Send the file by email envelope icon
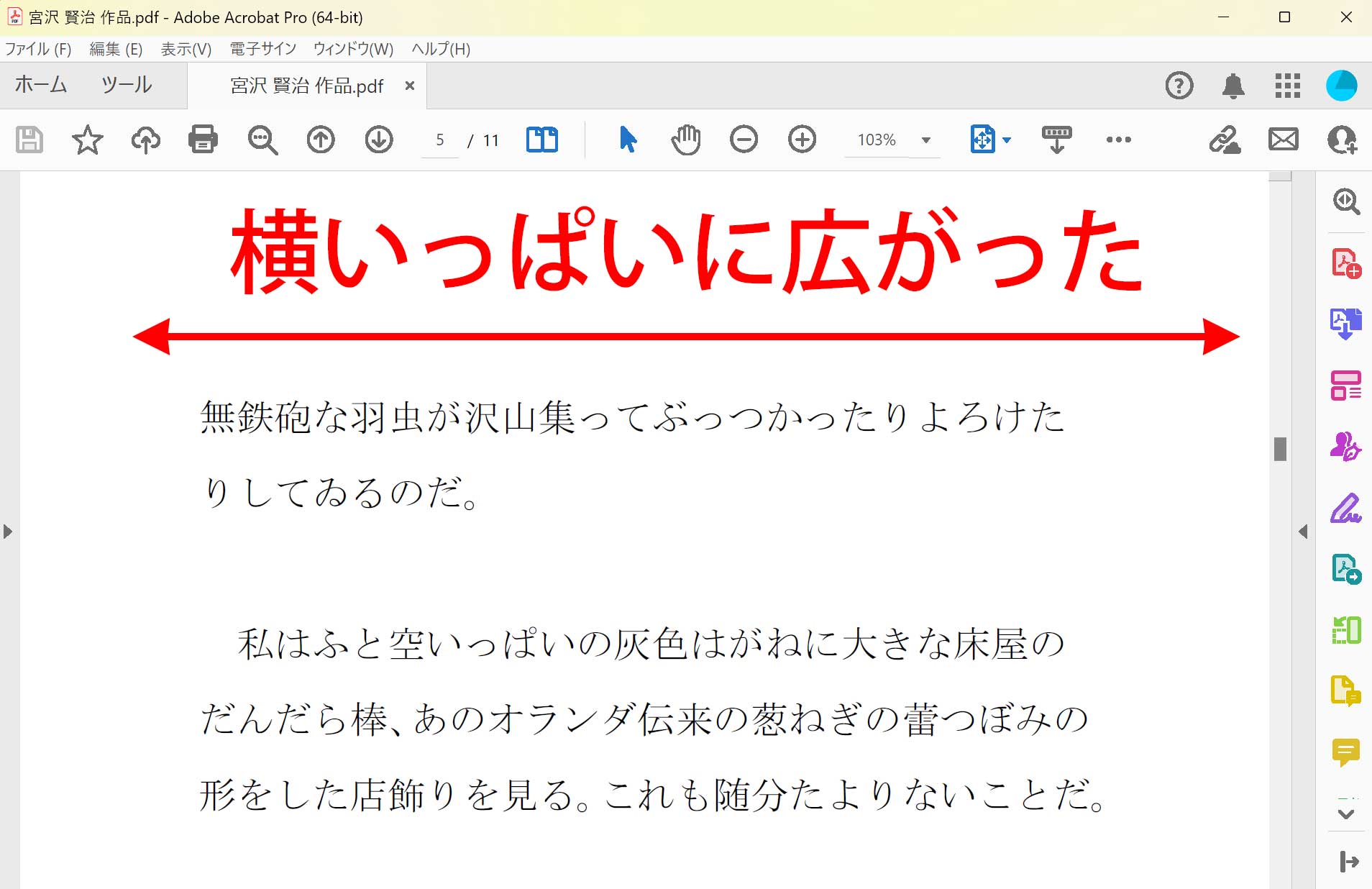The image size is (1372, 889). 1284,140
